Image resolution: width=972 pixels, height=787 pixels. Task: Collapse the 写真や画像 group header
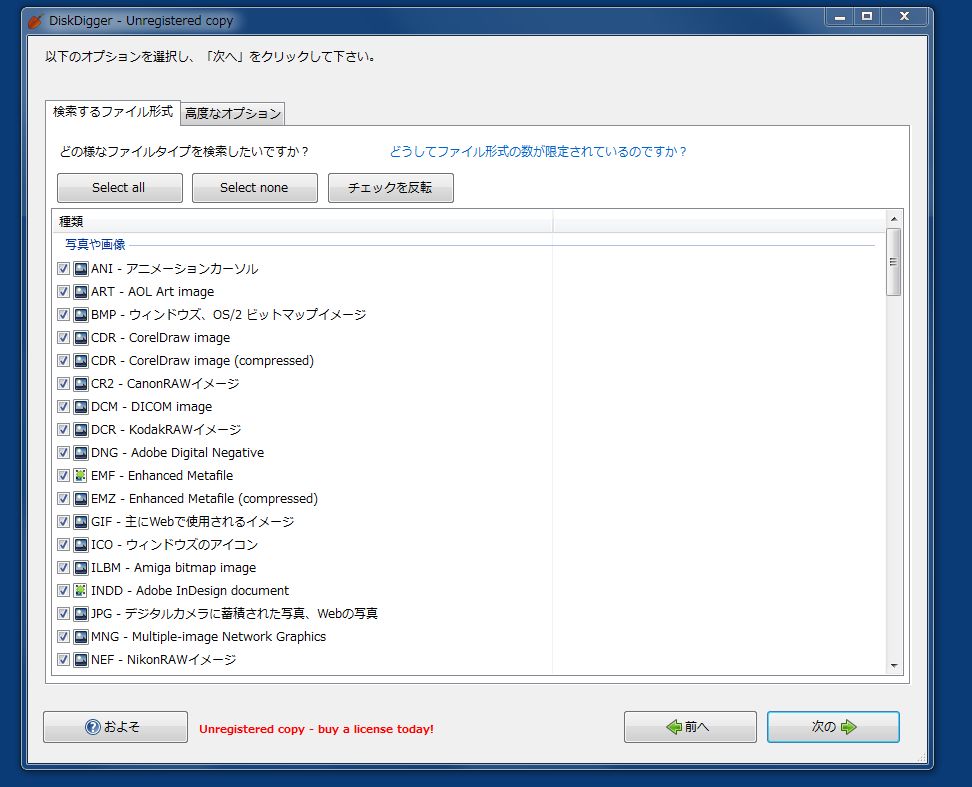click(x=95, y=245)
